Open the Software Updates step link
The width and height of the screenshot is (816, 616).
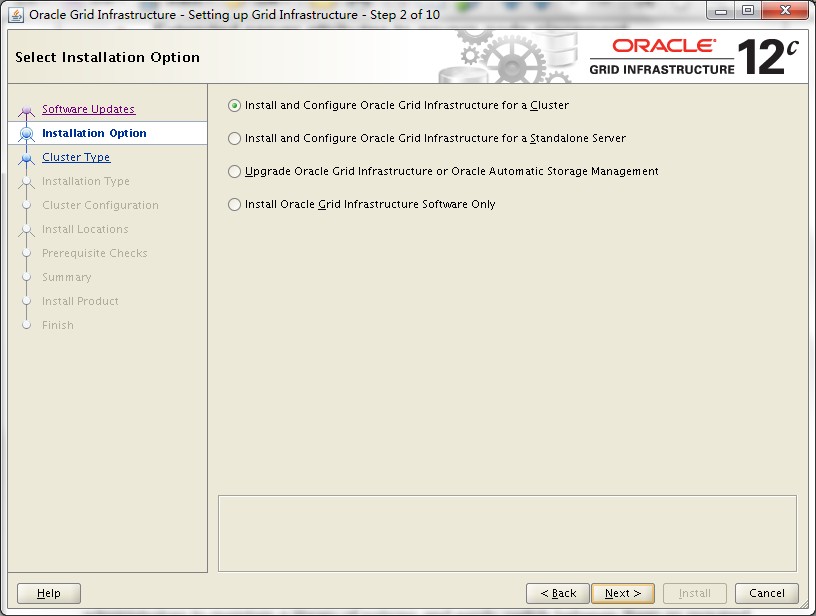pyautogui.click(x=88, y=109)
